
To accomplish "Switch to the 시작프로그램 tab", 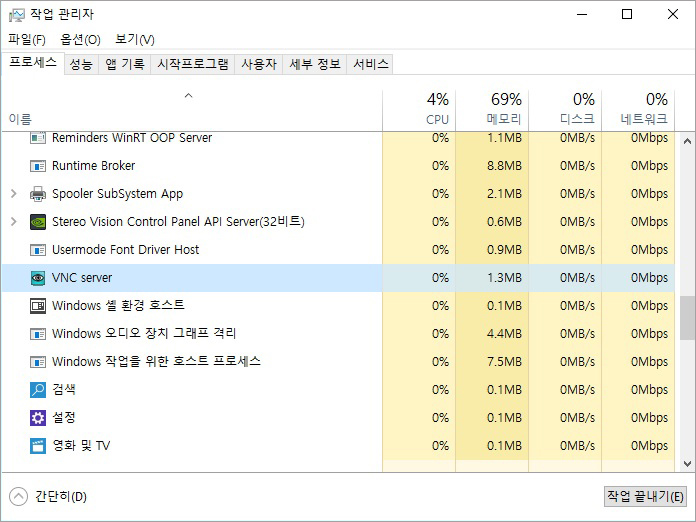I will (x=193, y=64).
